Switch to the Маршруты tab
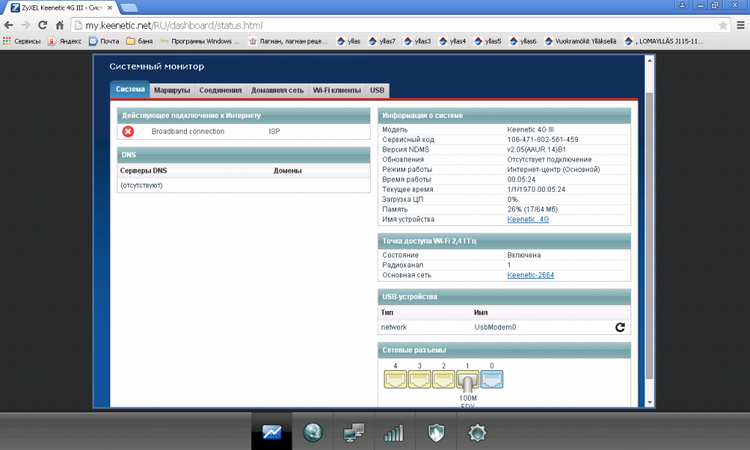Screen dimensions: 750x450 tap(172, 90)
